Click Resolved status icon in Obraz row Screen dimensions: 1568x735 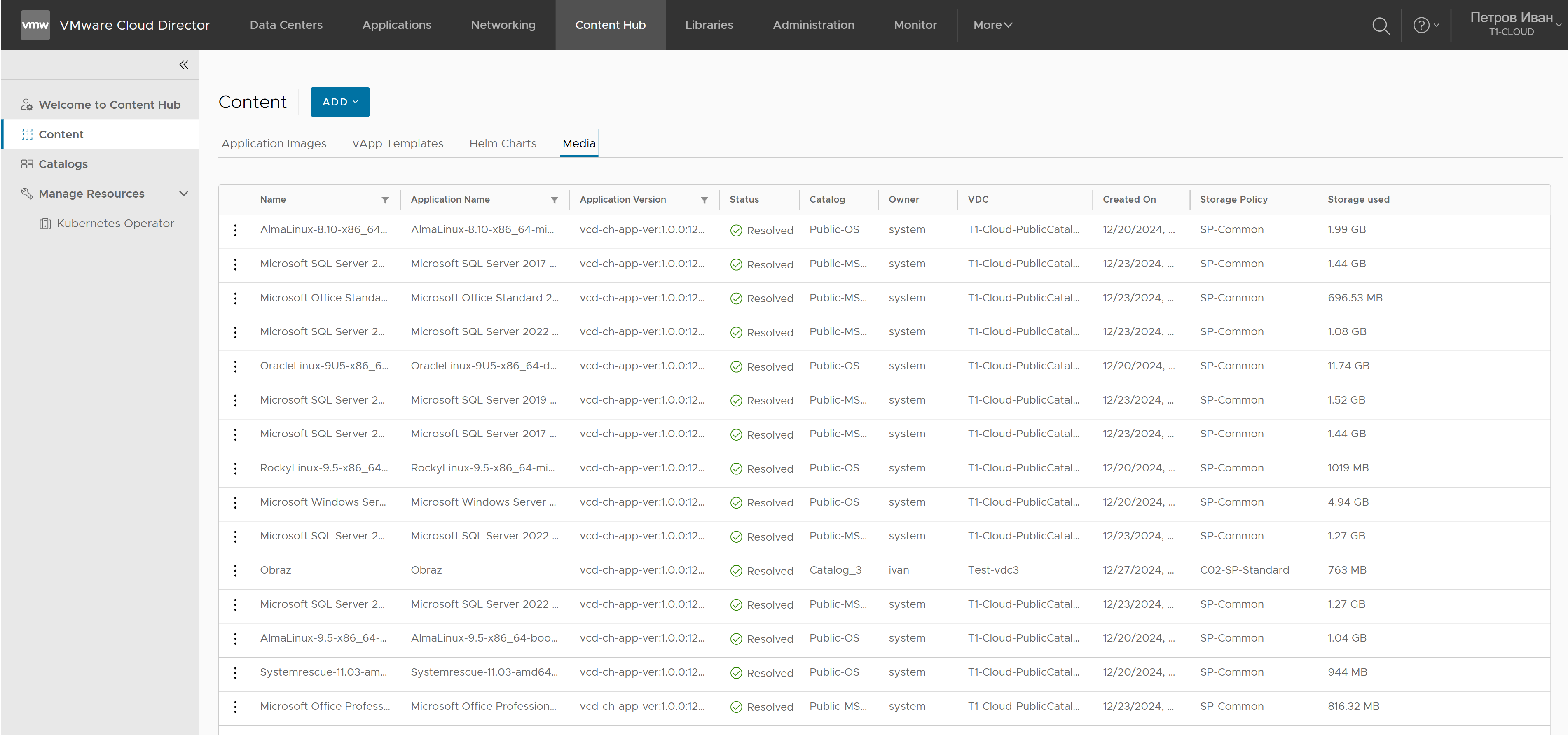[x=736, y=571]
